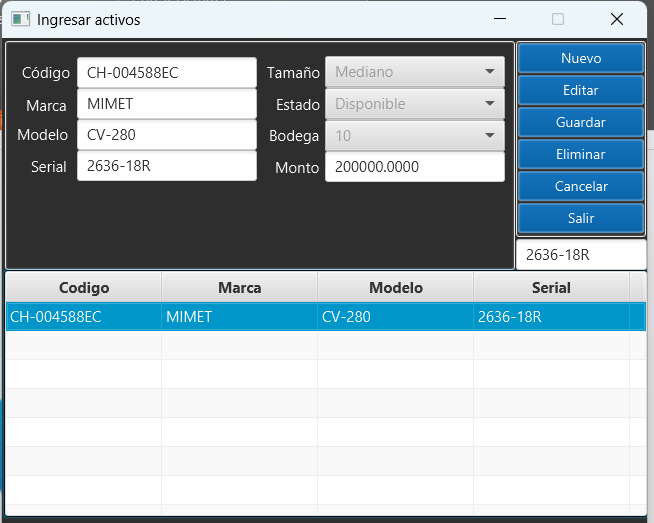Edit the Monto amount field
This screenshot has height=523, width=654.
point(414,167)
